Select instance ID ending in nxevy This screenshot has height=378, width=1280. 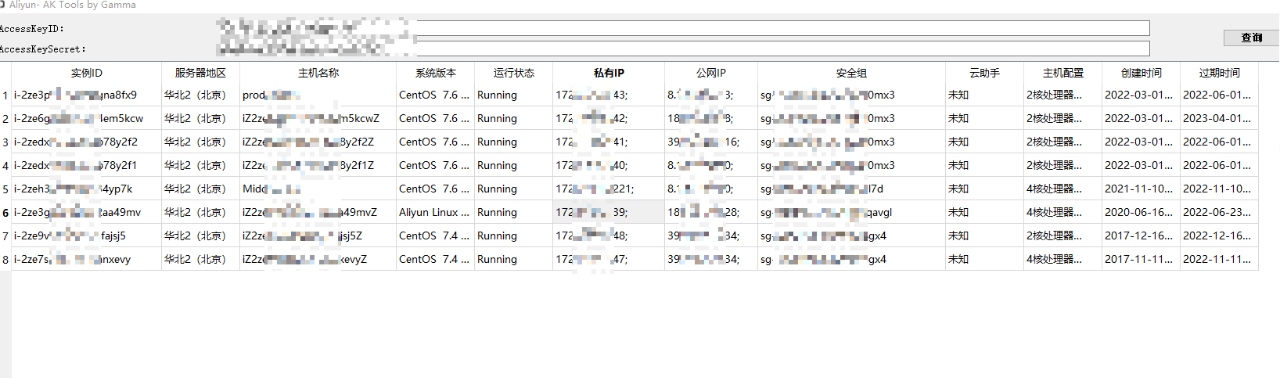(x=87, y=259)
